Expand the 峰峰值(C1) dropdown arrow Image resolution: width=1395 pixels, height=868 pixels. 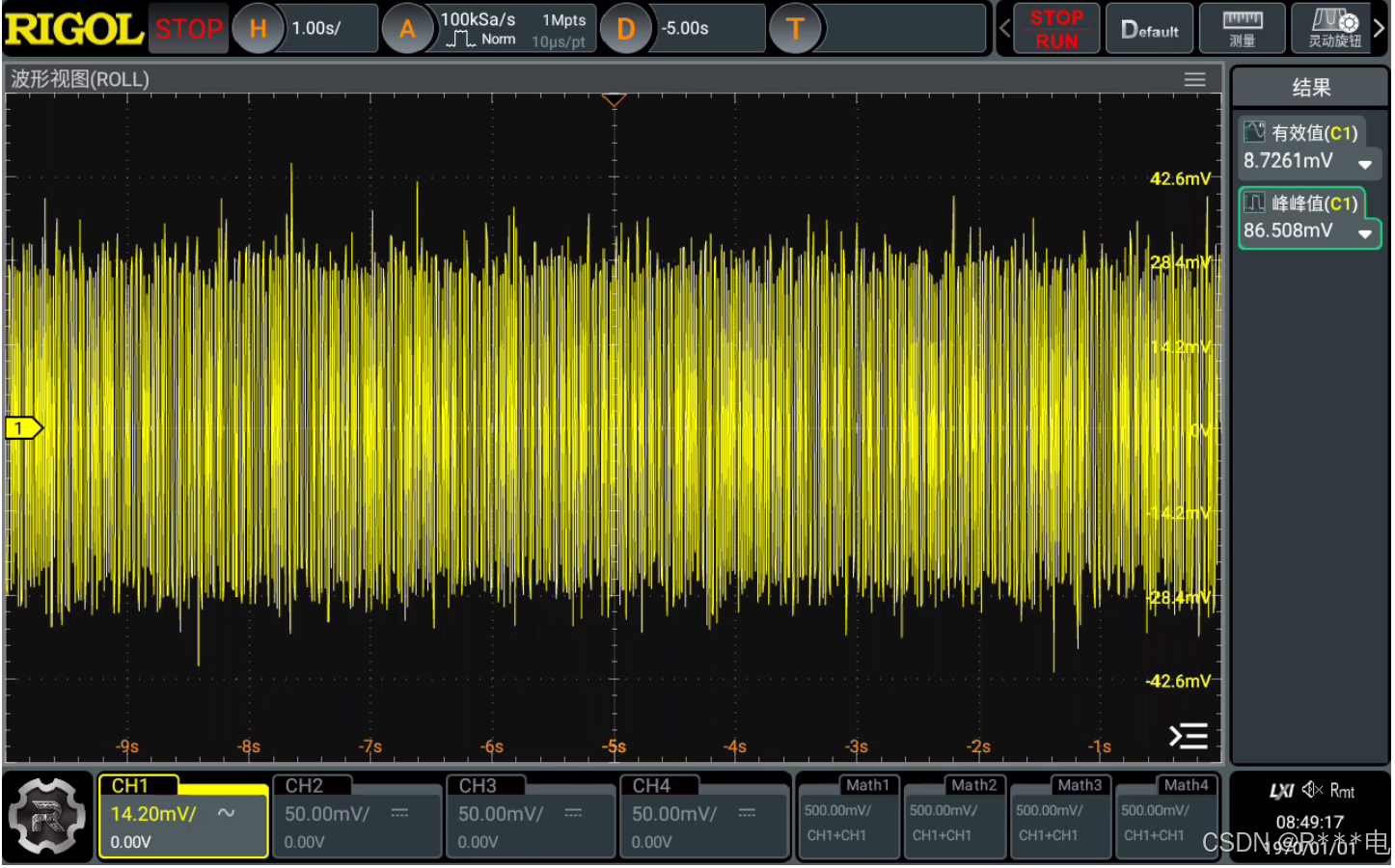coord(1364,233)
